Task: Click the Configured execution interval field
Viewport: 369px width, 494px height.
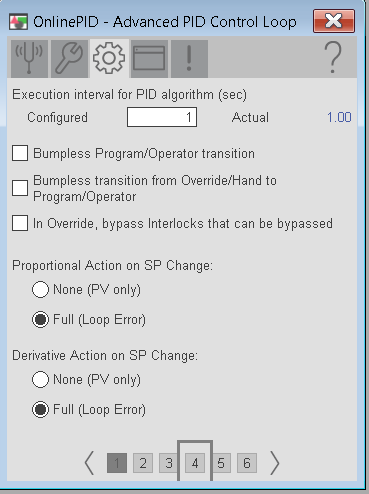Action: tap(162, 117)
